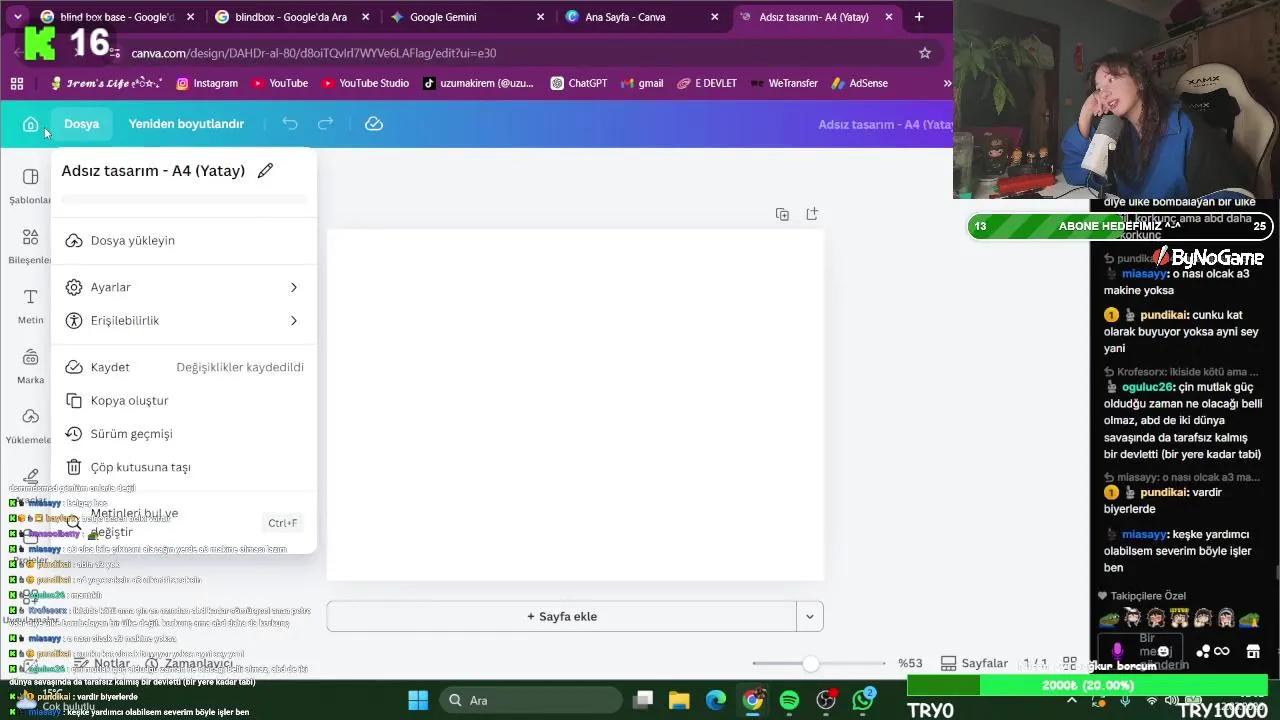
Task: Open Metinleri bul ve değiştir
Action: click(183, 522)
